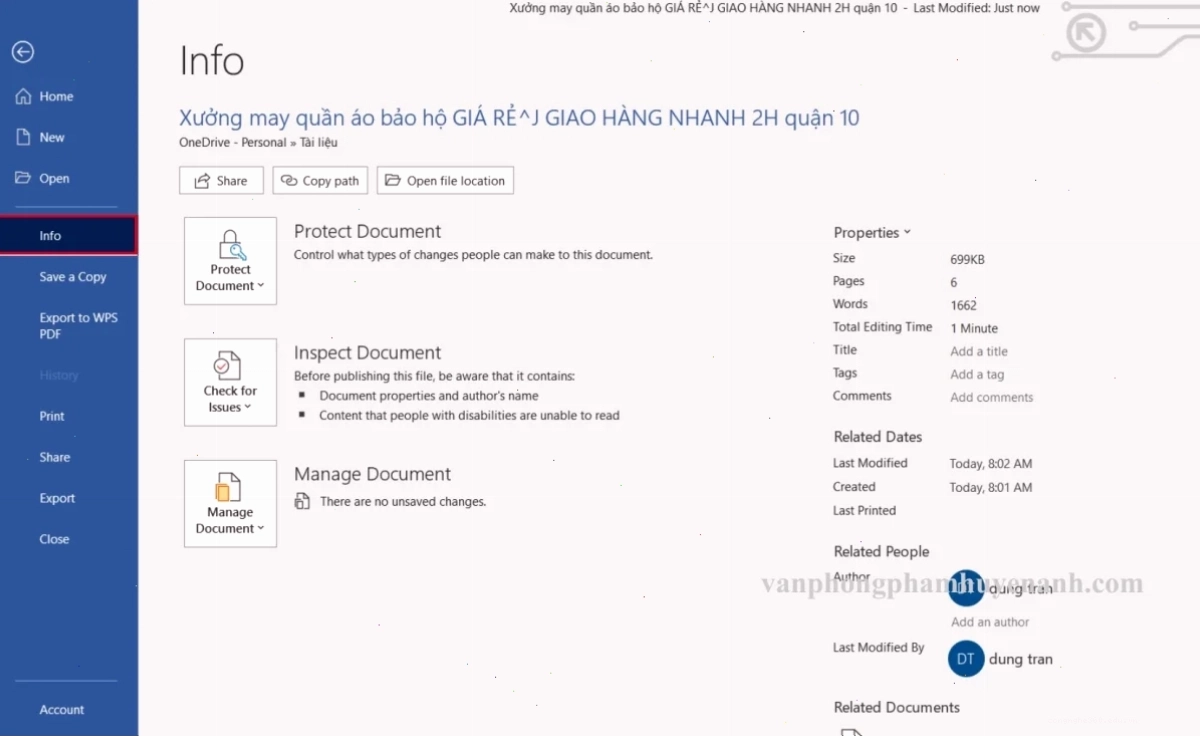Click the 'OneDrive - Personal » Tài liệu' path
The height and width of the screenshot is (737, 1200).
coord(258,142)
